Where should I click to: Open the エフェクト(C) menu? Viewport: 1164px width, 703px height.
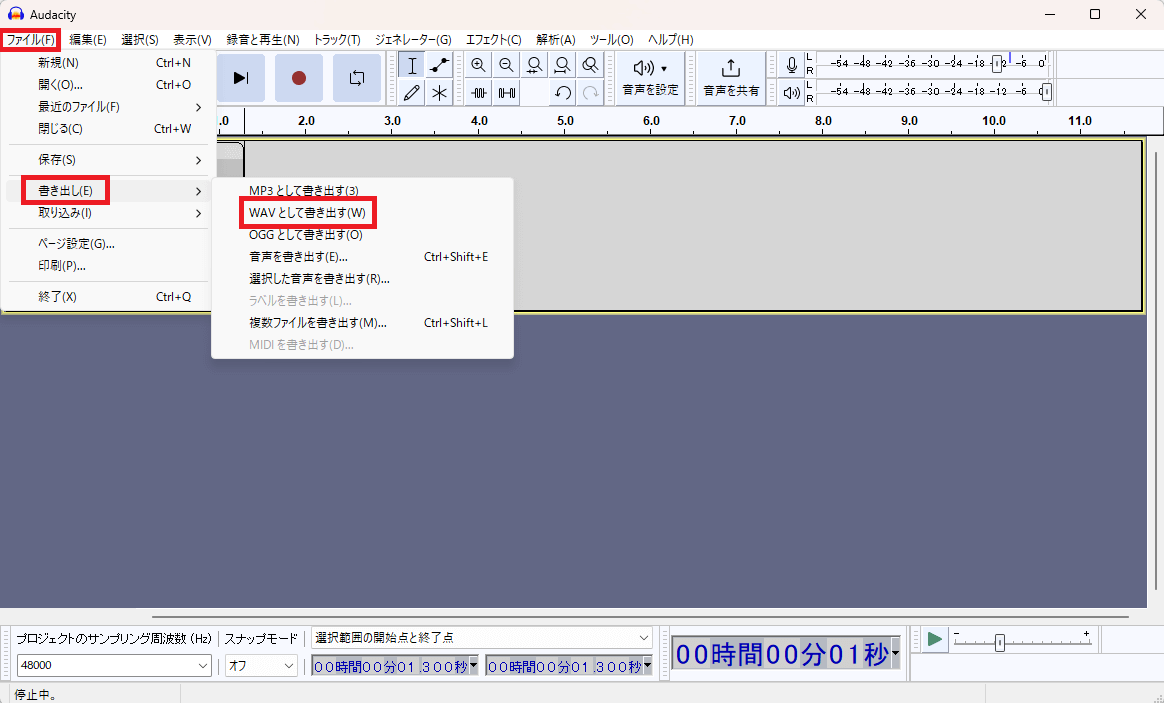point(494,39)
